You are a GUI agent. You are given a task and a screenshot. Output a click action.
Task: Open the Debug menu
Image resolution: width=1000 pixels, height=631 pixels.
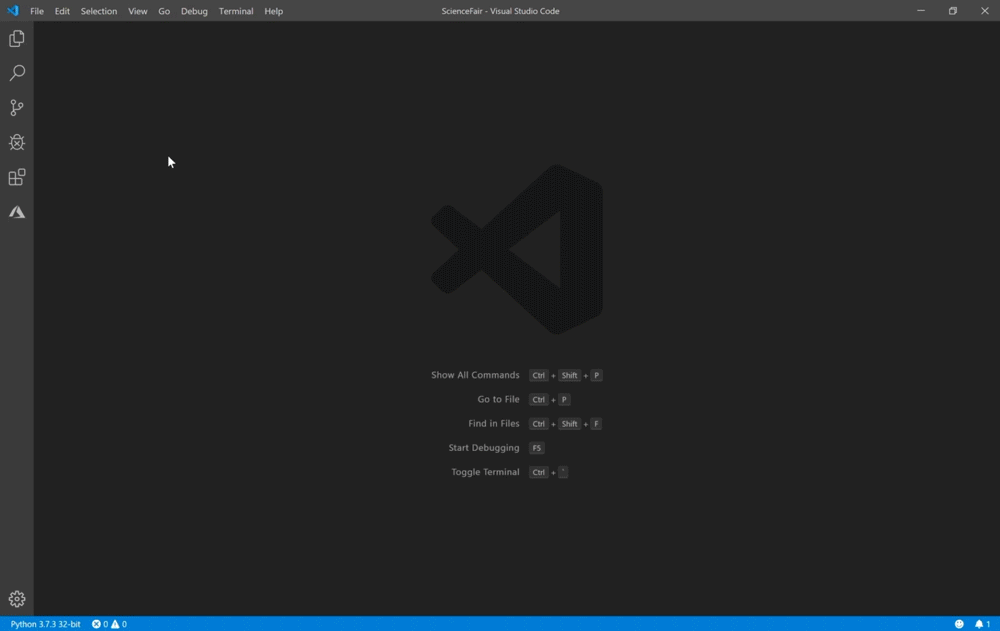click(194, 11)
